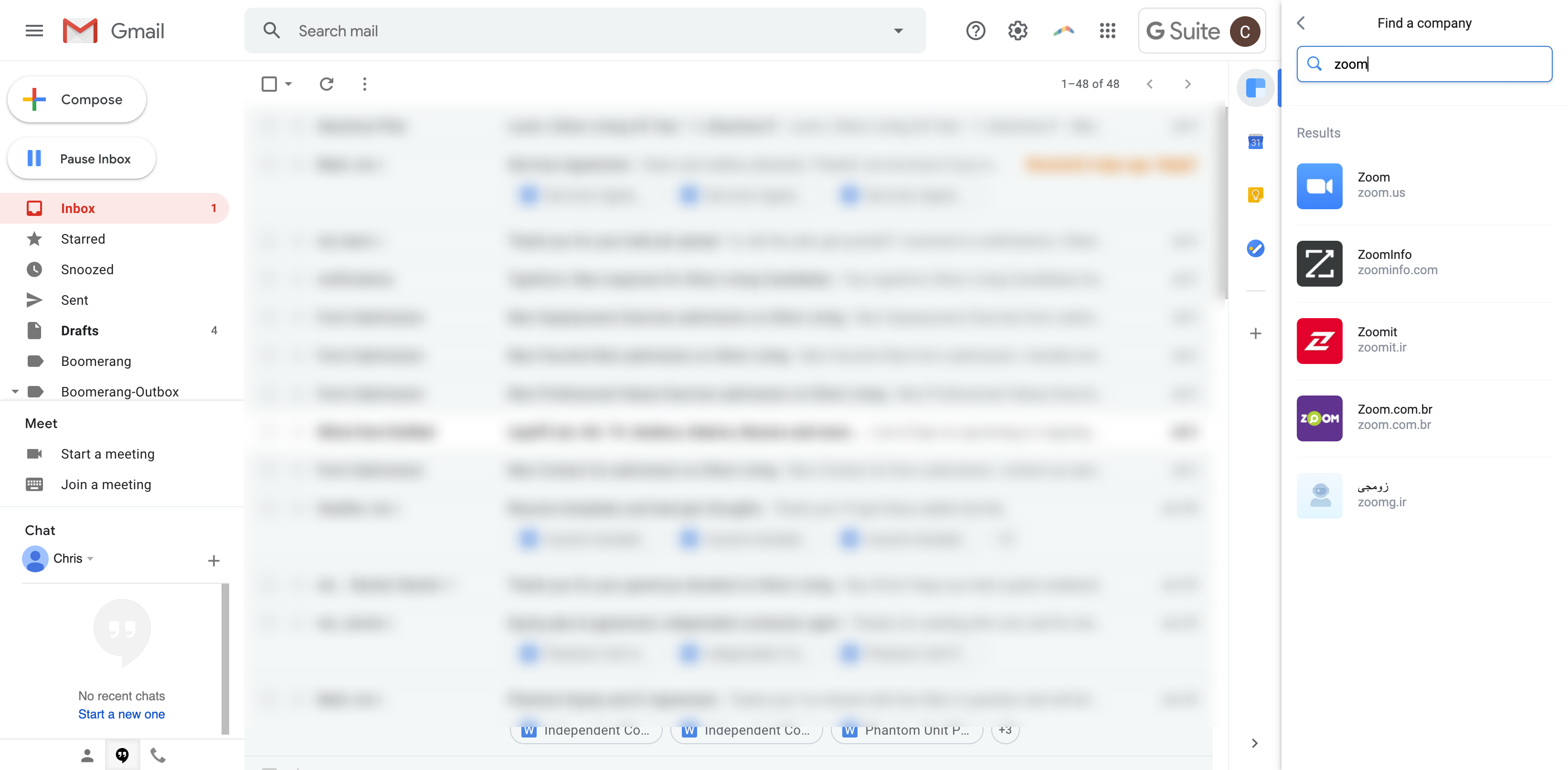The image size is (1568, 770).
Task: Select the ZoomInfo zoominfo.com result
Action: click(x=1424, y=263)
